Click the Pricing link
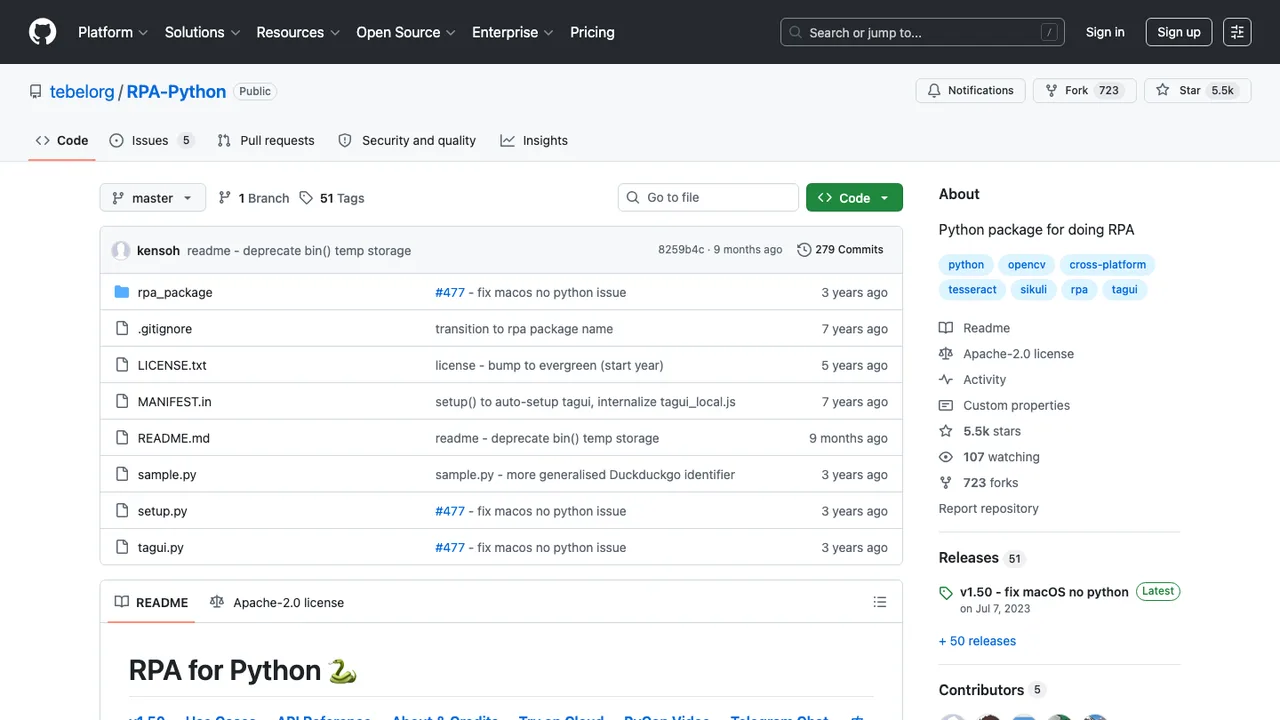 point(592,32)
